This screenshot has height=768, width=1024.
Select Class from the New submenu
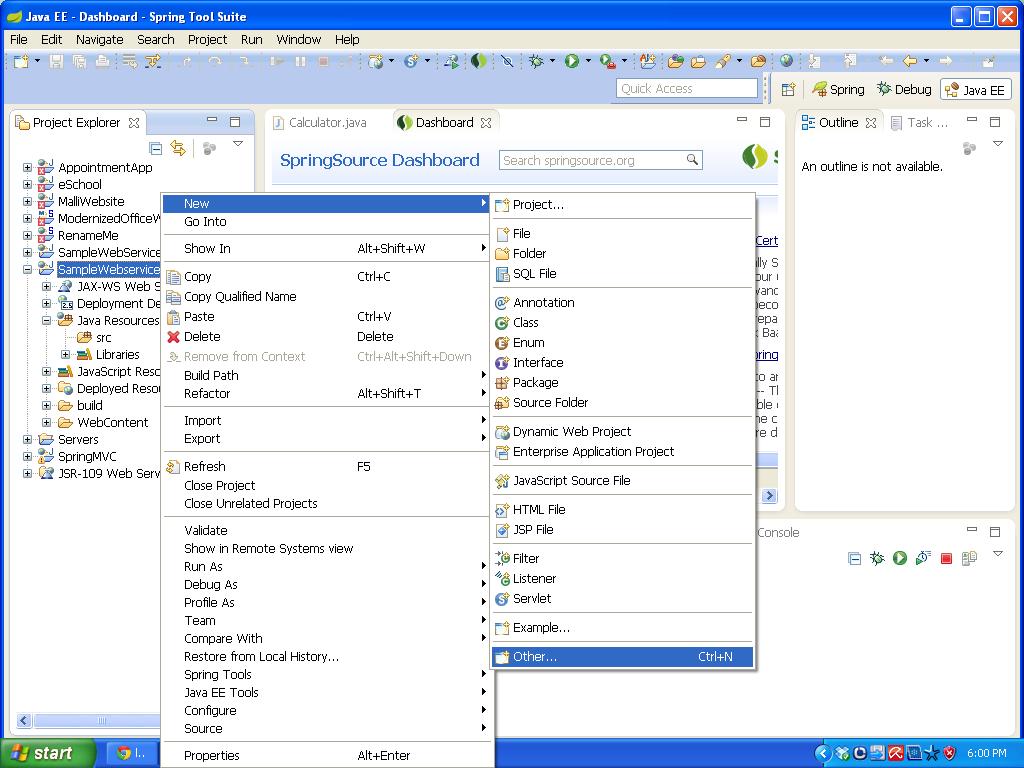click(525, 322)
